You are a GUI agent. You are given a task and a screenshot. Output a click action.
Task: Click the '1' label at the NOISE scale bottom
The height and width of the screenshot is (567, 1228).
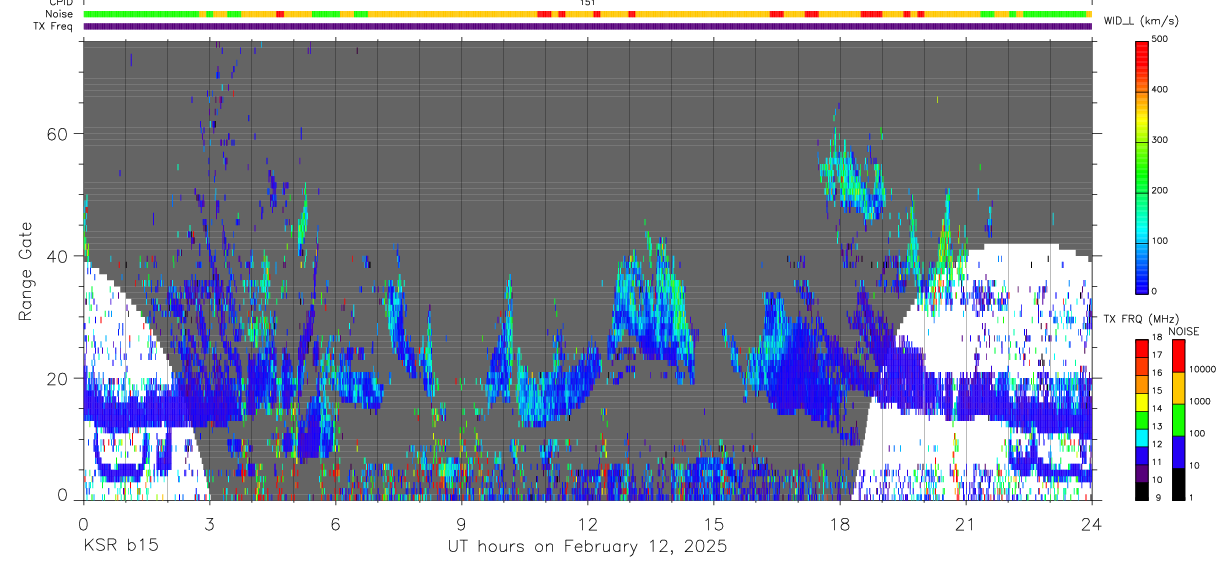click(1193, 497)
